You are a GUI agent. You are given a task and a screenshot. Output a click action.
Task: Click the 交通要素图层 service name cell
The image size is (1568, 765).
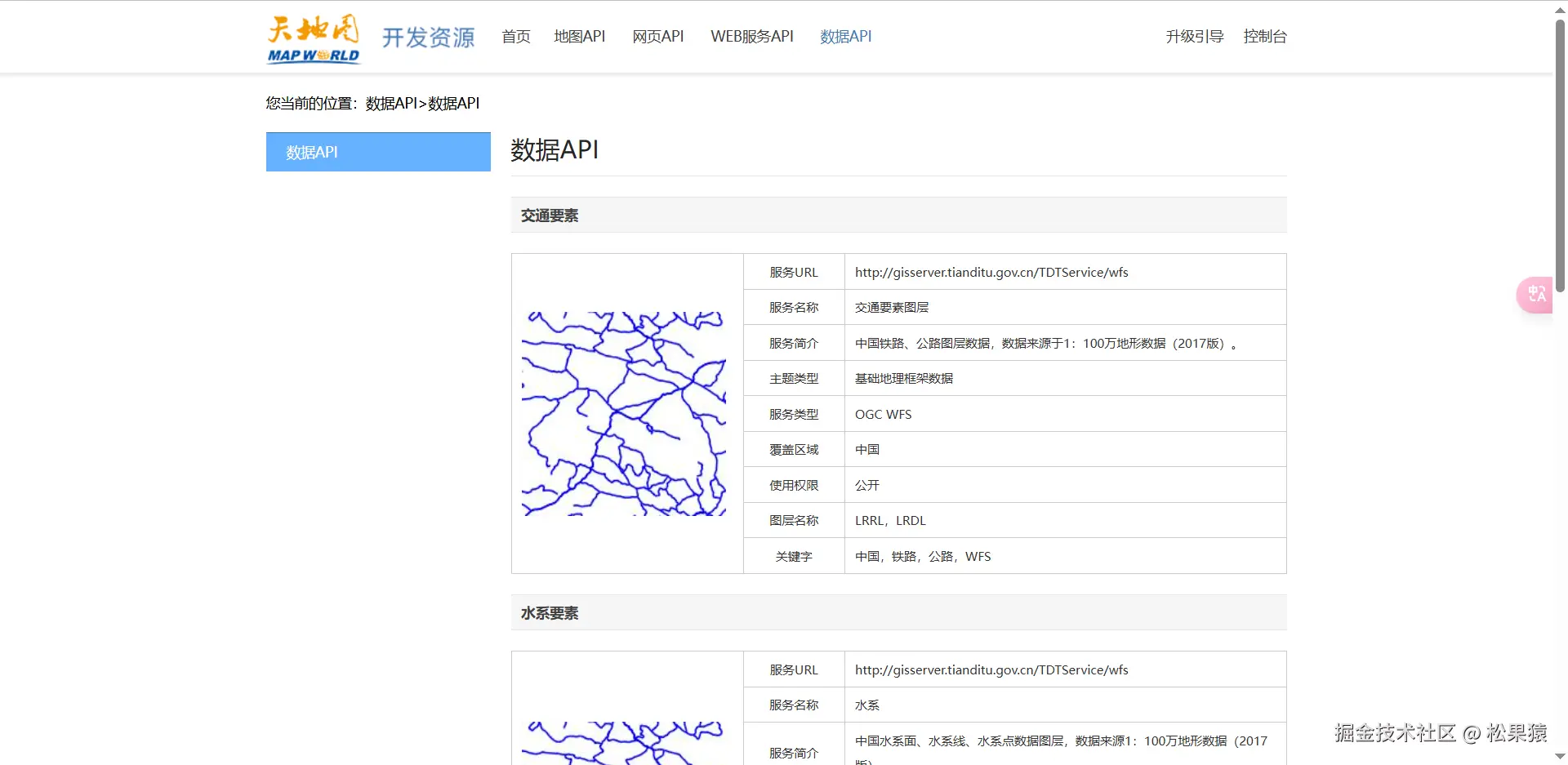tap(1065, 308)
